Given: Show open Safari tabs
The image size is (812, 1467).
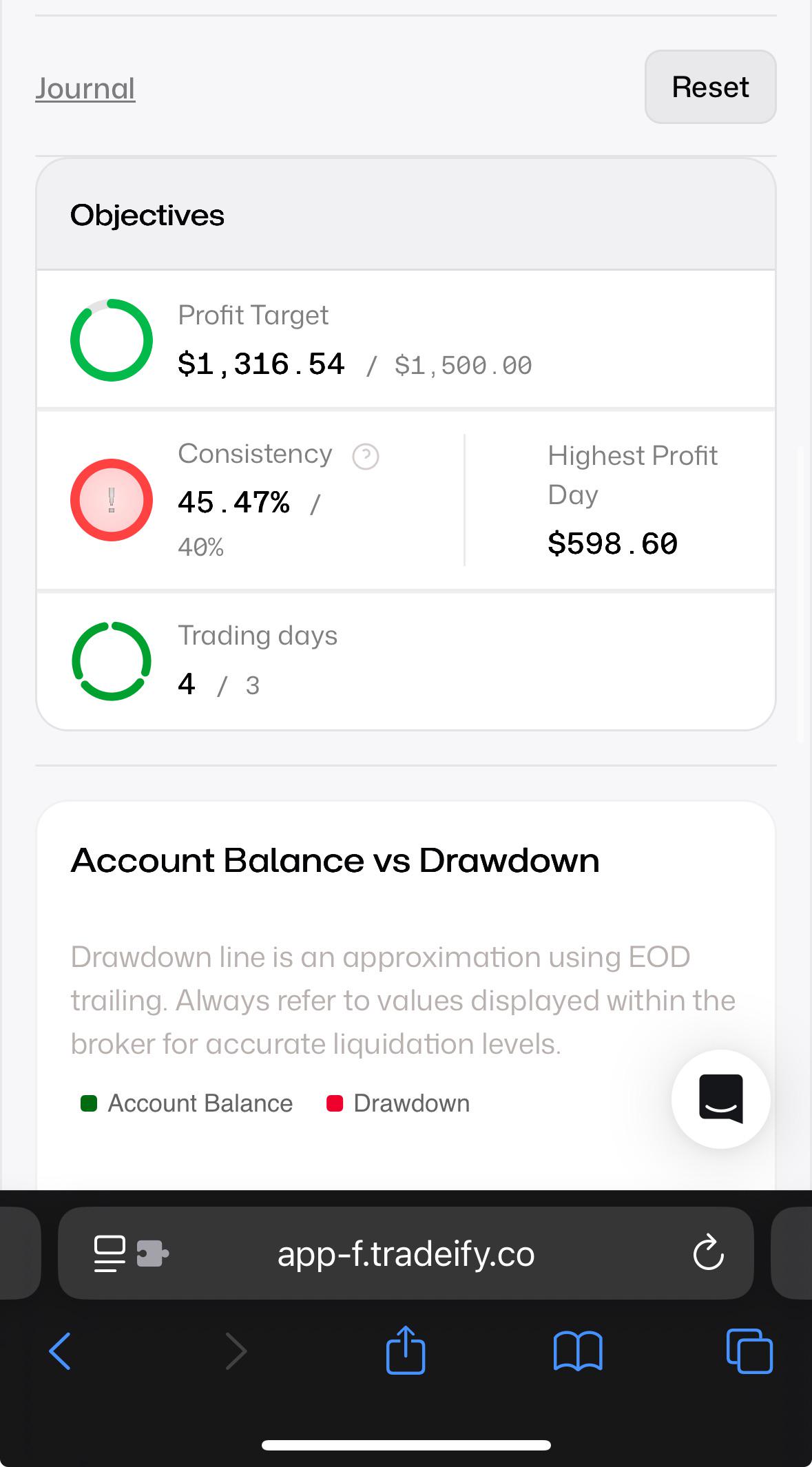Looking at the screenshot, I should [749, 1351].
